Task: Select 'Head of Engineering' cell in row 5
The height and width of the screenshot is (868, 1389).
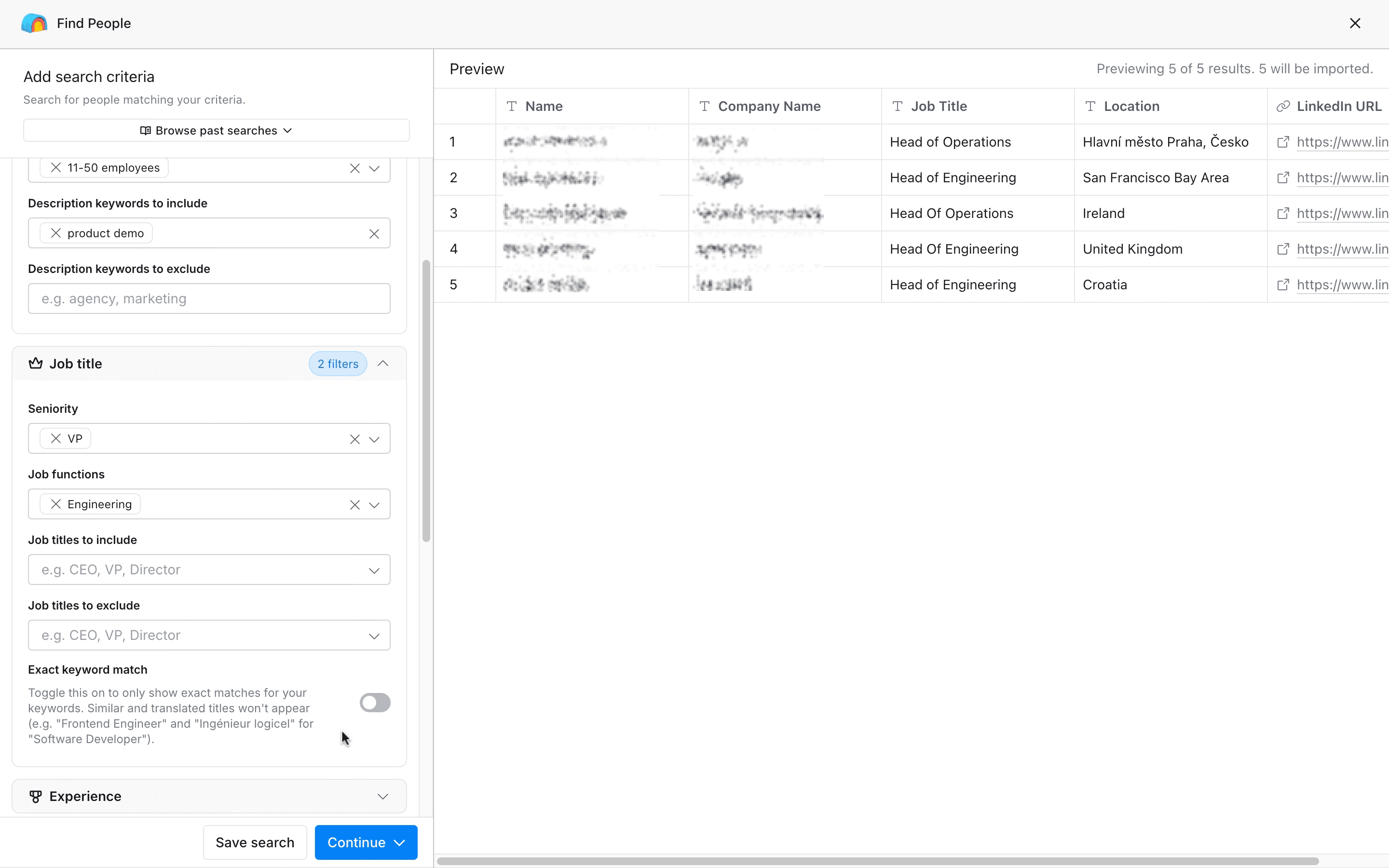Action: (978, 284)
